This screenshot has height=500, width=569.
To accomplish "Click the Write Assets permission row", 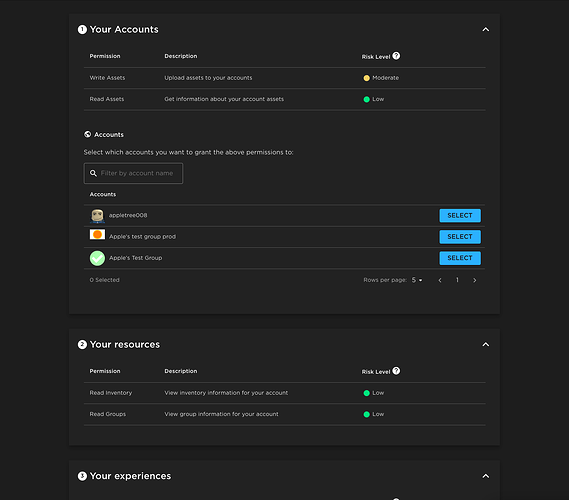I will point(284,78).
